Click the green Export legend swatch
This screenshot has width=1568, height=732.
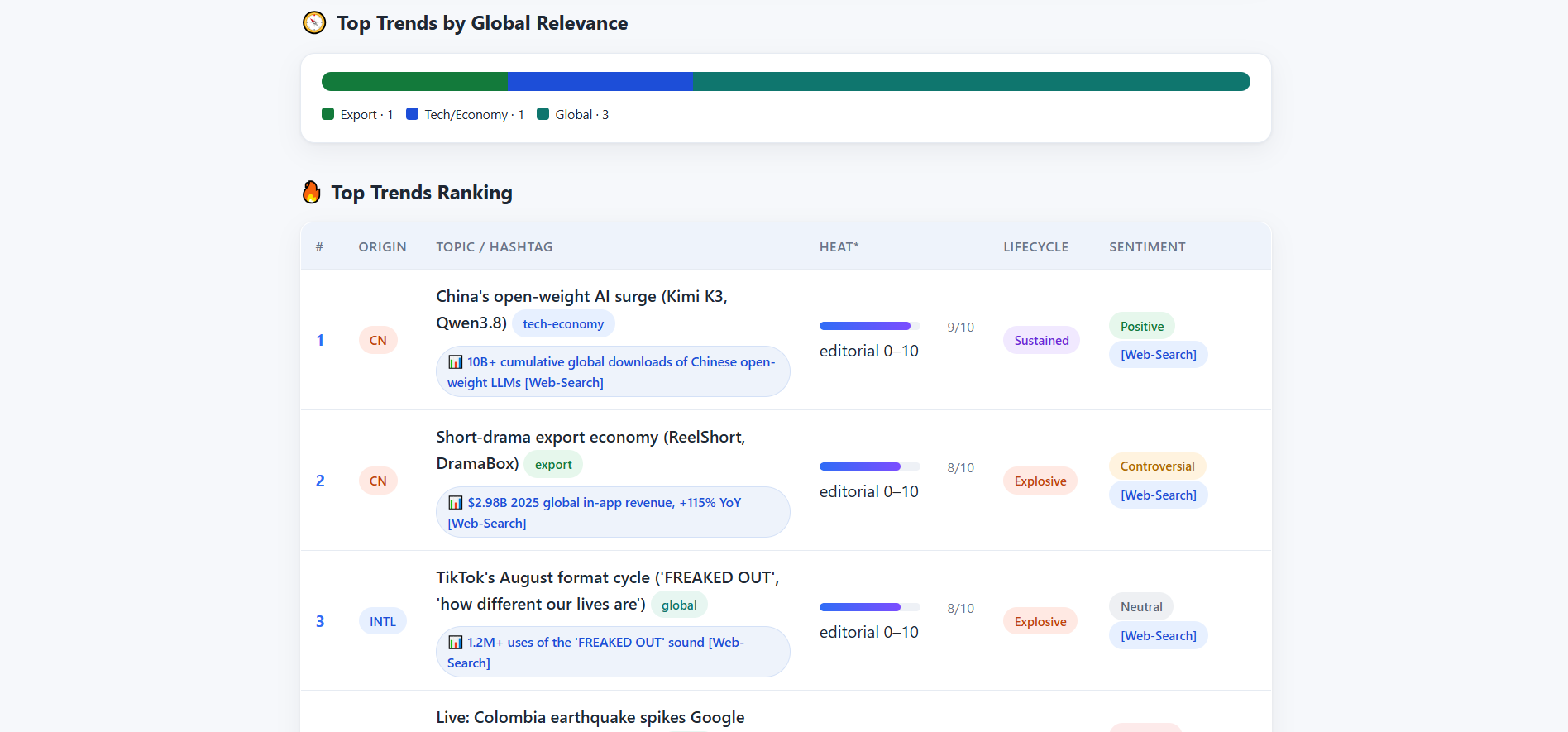[x=328, y=114]
